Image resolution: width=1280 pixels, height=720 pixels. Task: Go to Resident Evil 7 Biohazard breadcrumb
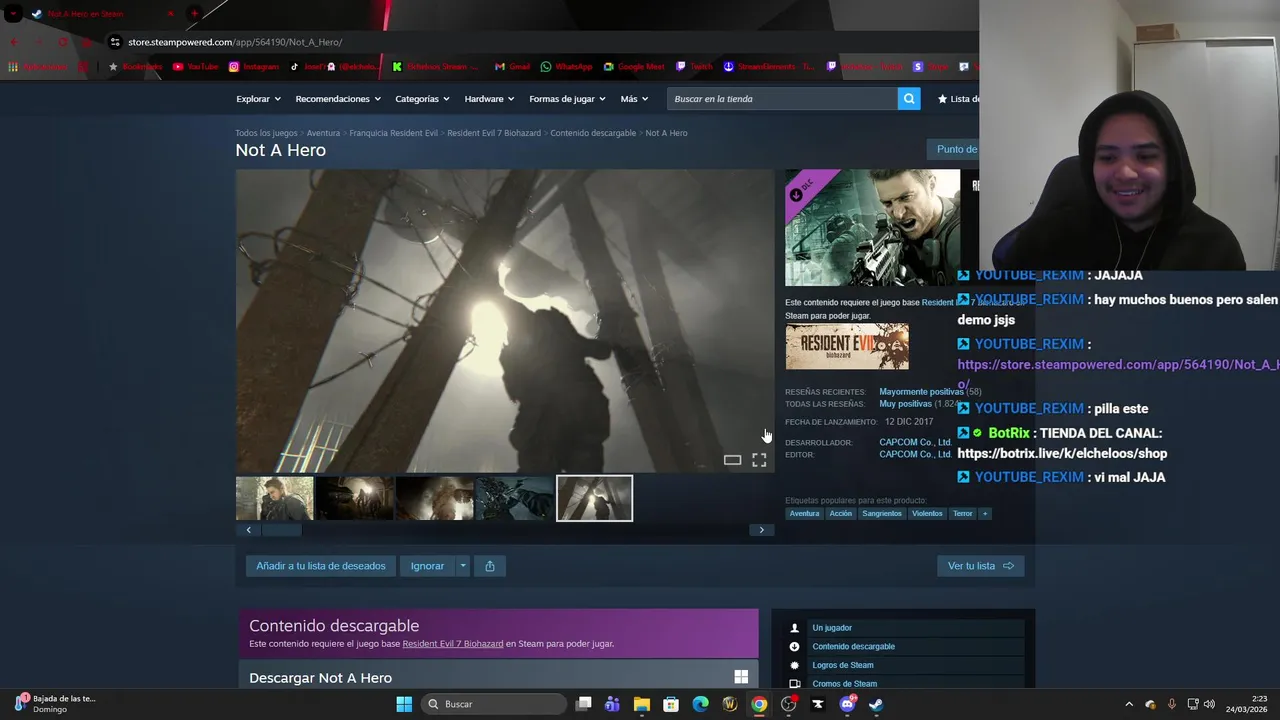(x=494, y=133)
